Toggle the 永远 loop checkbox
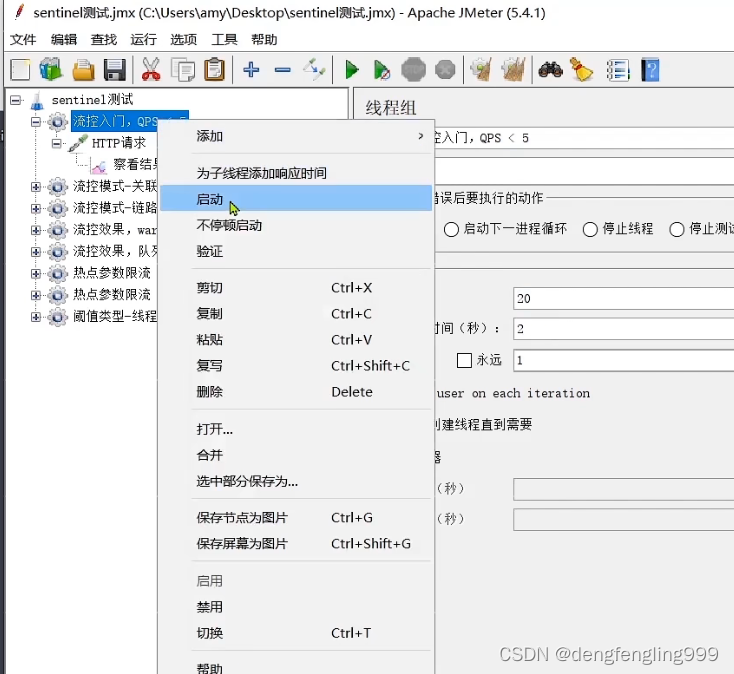The image size is (734, 674). (x=464, y=360)
